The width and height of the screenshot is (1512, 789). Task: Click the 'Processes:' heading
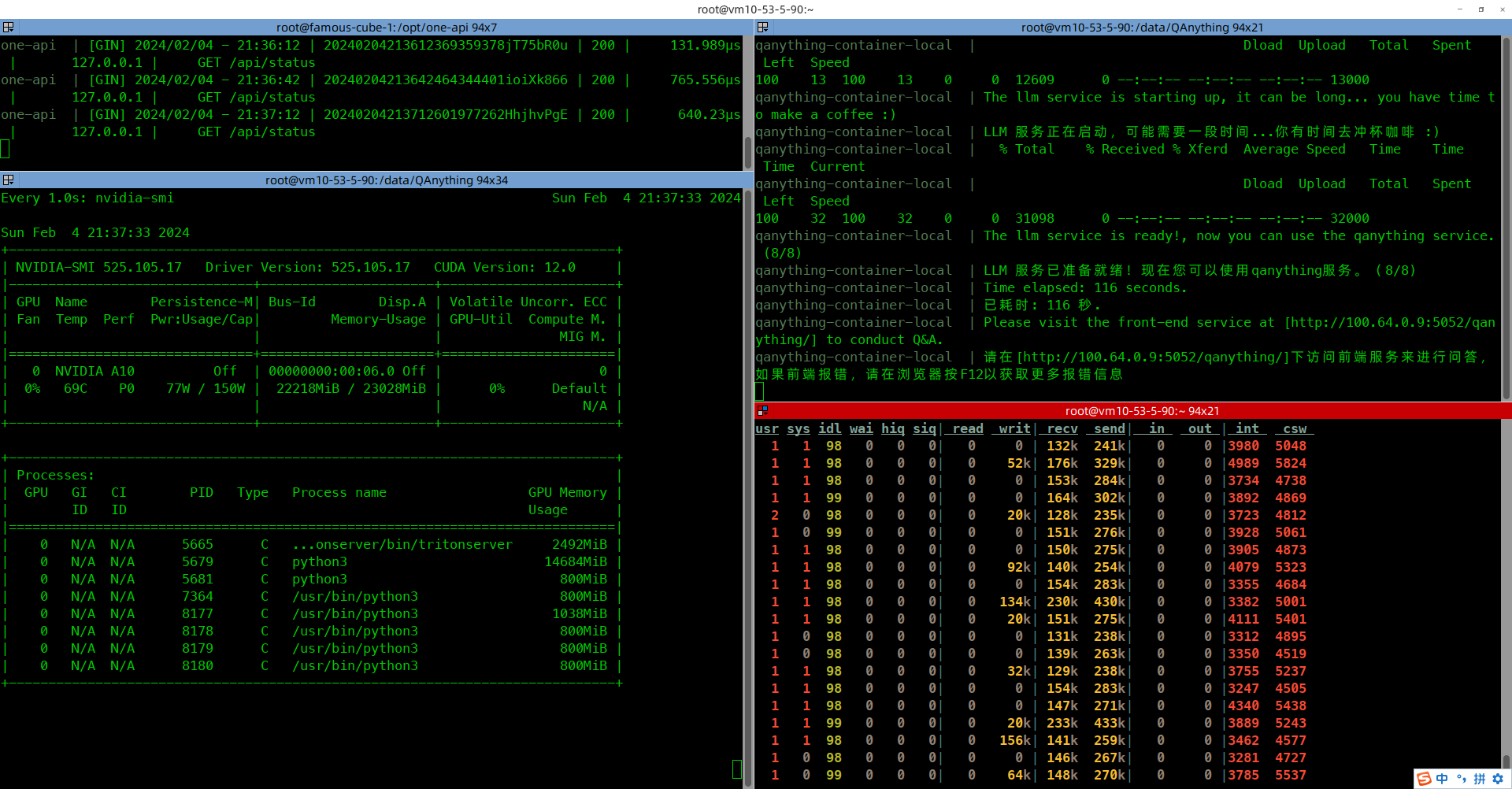(55, 476)
